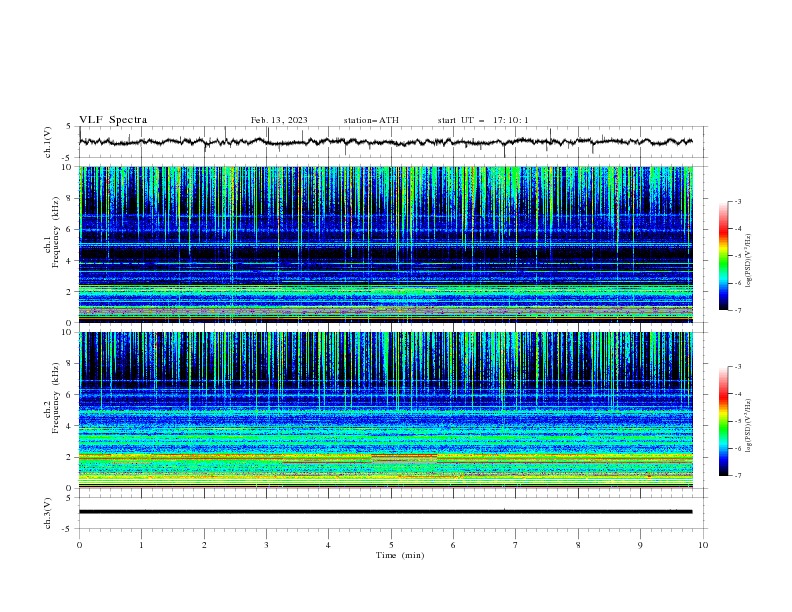Image resolution: width=792 pixels, height=612 pixels.
Task: Click the date 'Feb. 13, 2023'
Action: 279,120
